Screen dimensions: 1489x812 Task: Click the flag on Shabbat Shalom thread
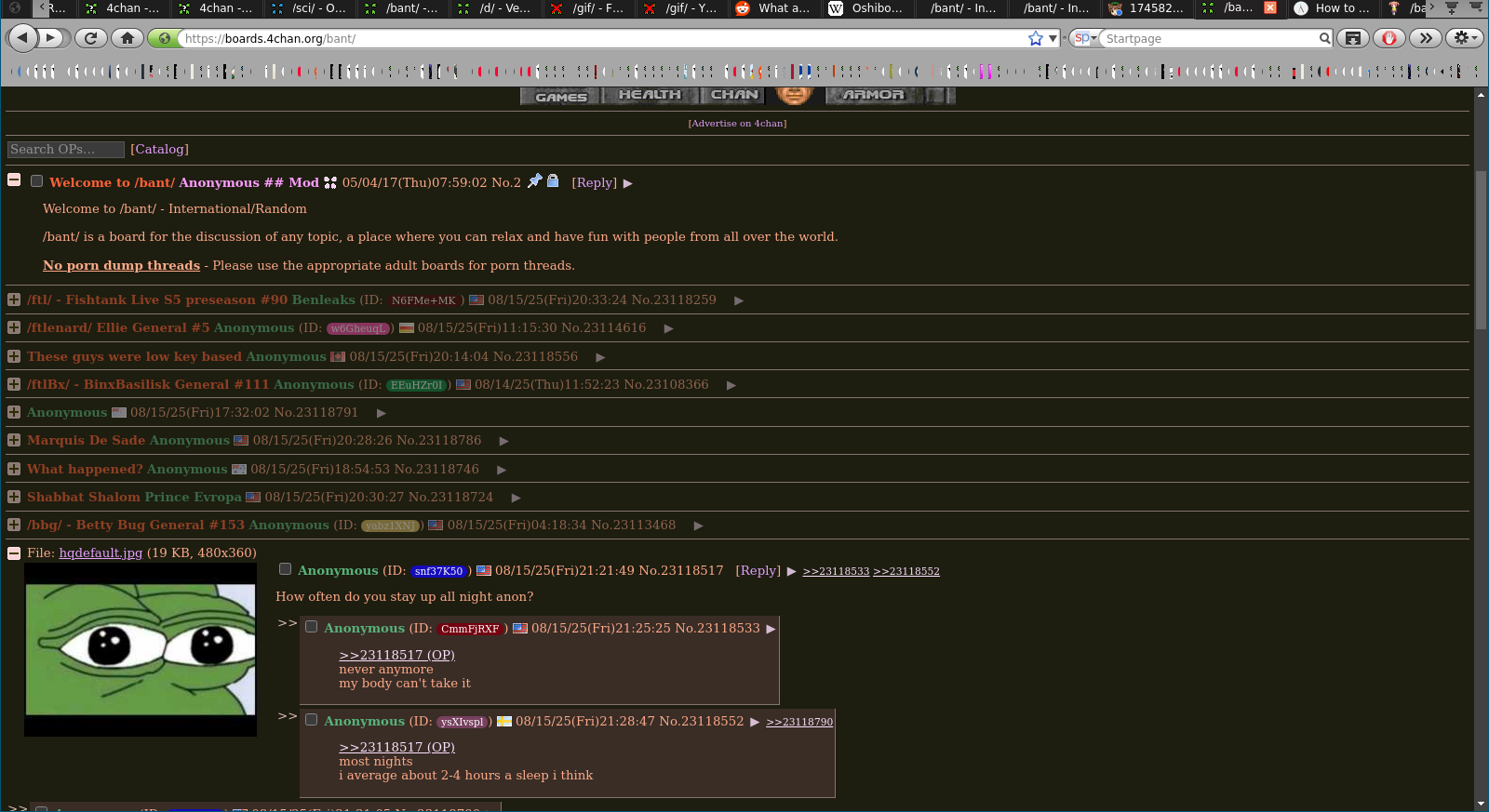point(253,498)
